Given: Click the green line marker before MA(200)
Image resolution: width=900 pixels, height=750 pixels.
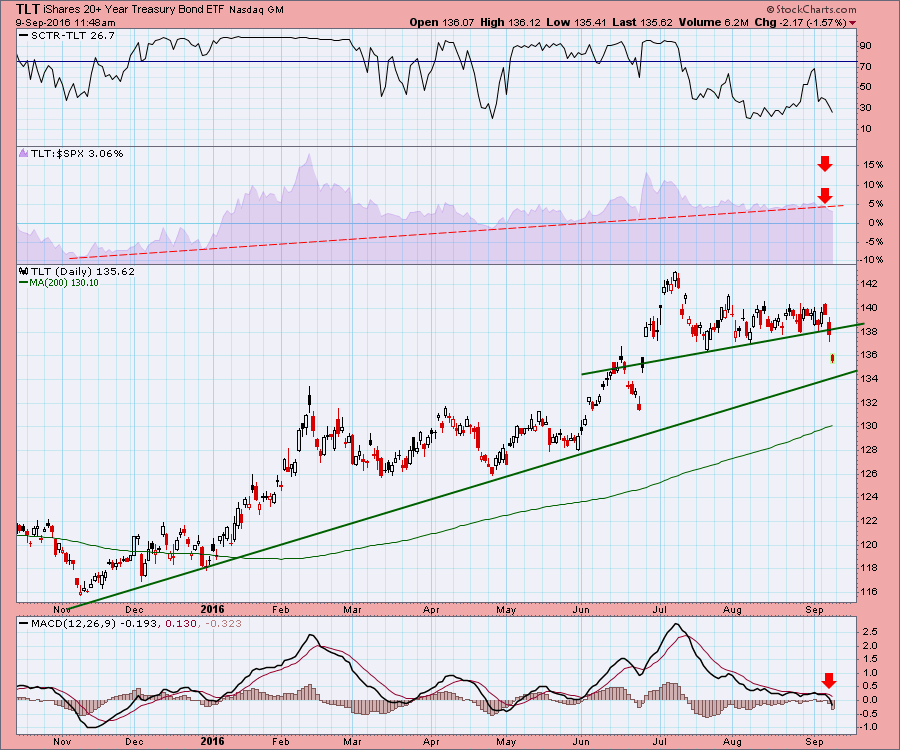Looking at the screenshot, I should coord(23,283).
